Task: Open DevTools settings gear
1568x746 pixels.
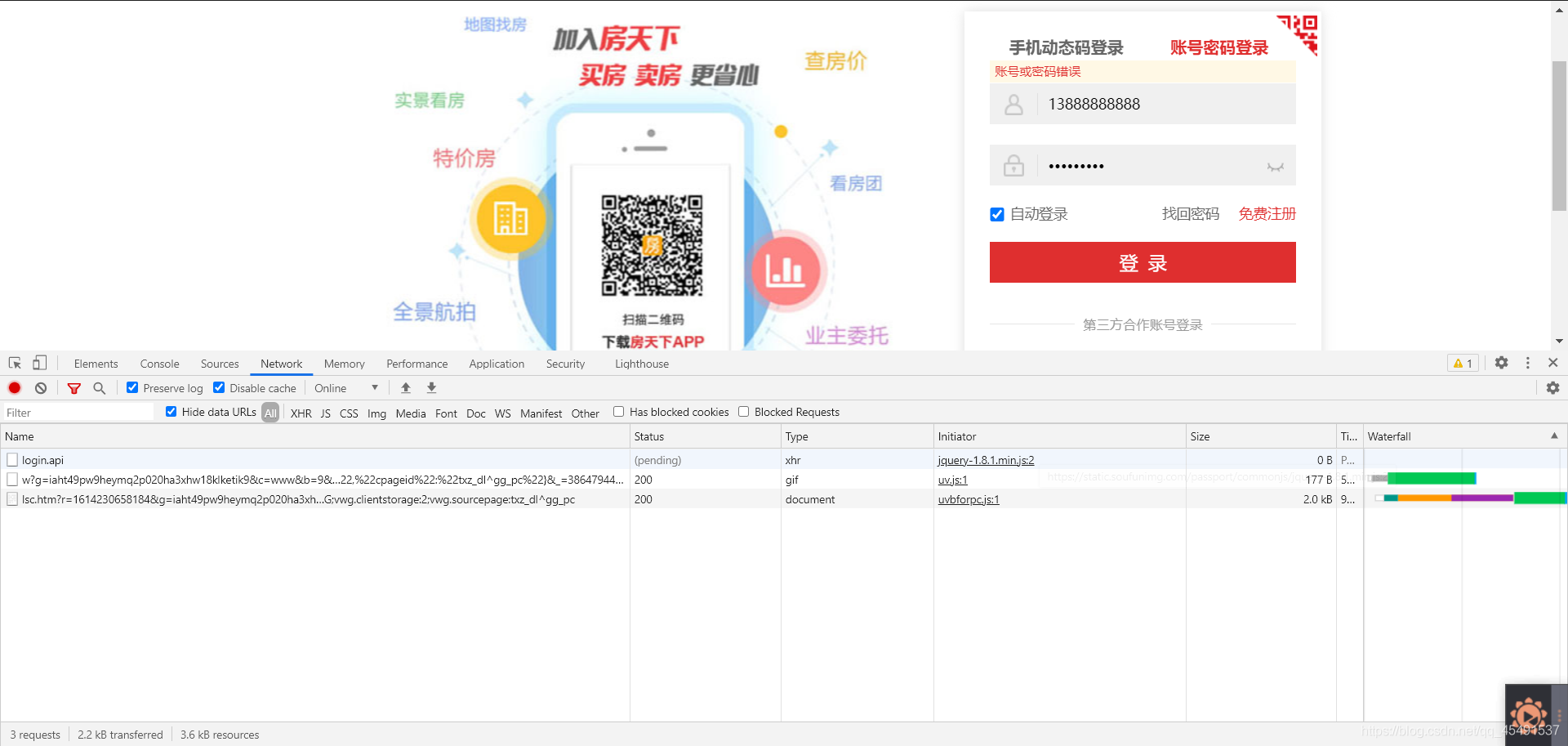Action: pyautogui.click(x=1501, y=363)
